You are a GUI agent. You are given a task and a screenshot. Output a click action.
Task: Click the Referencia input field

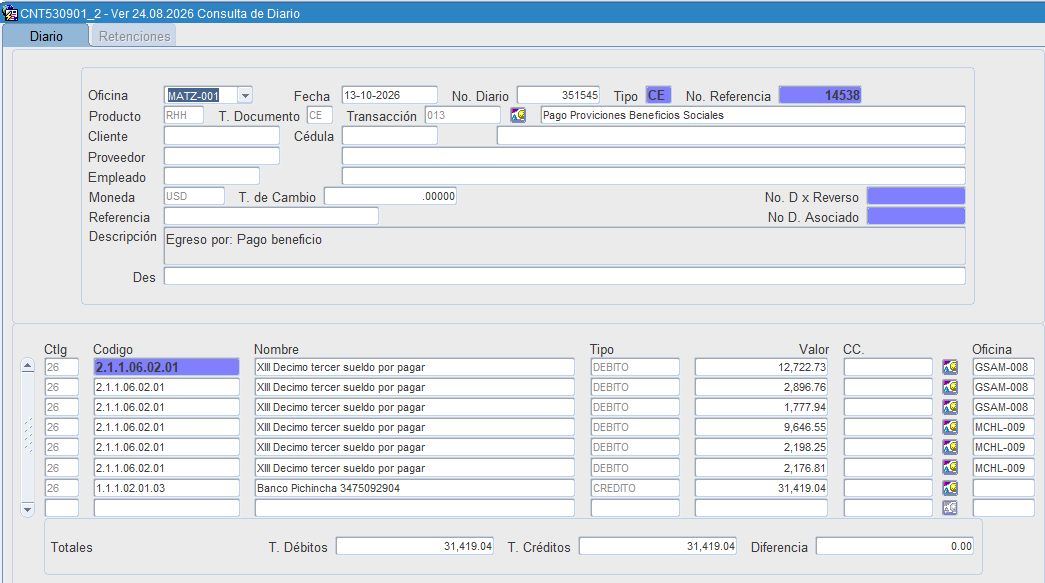pos(271,216)
